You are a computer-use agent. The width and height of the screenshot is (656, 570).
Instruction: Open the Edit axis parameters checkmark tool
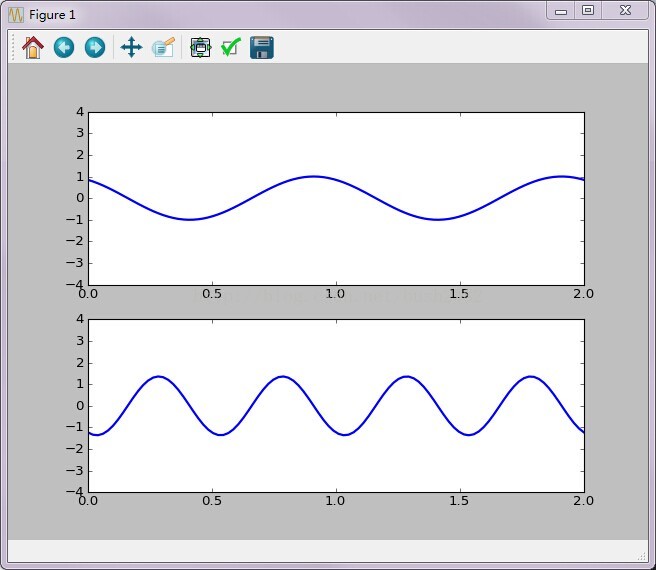231,47
